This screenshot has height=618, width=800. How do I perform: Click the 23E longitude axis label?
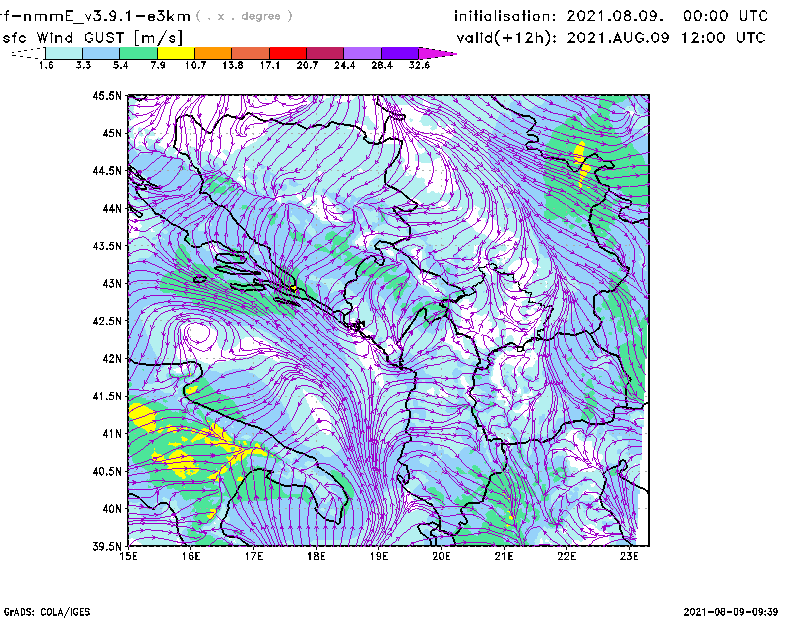pos(629,556)
